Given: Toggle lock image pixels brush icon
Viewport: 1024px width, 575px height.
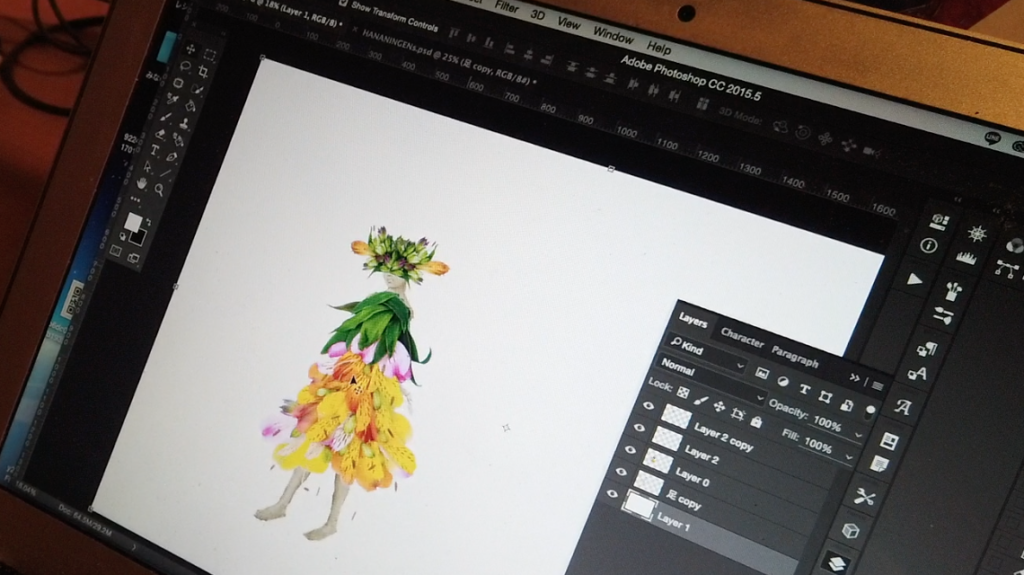Looking at the screenshot, I should (700, 400).
